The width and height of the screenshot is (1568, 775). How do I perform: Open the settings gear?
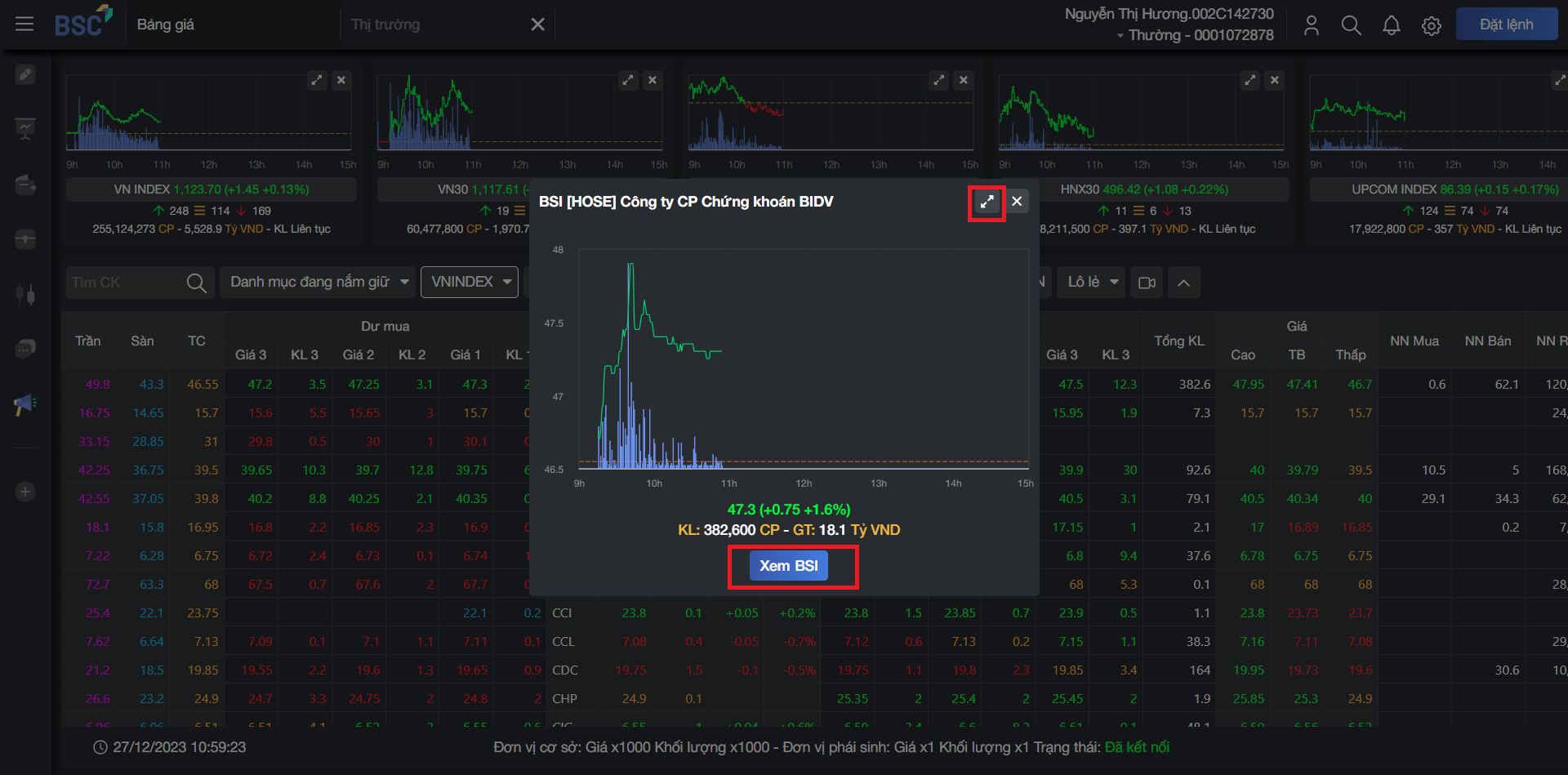1432,26
